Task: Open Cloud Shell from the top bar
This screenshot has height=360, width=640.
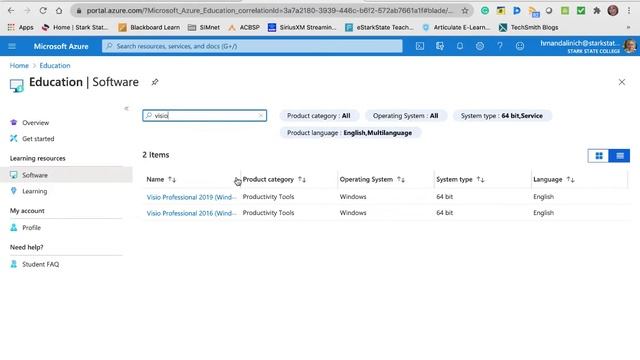Action: [420, 46]
